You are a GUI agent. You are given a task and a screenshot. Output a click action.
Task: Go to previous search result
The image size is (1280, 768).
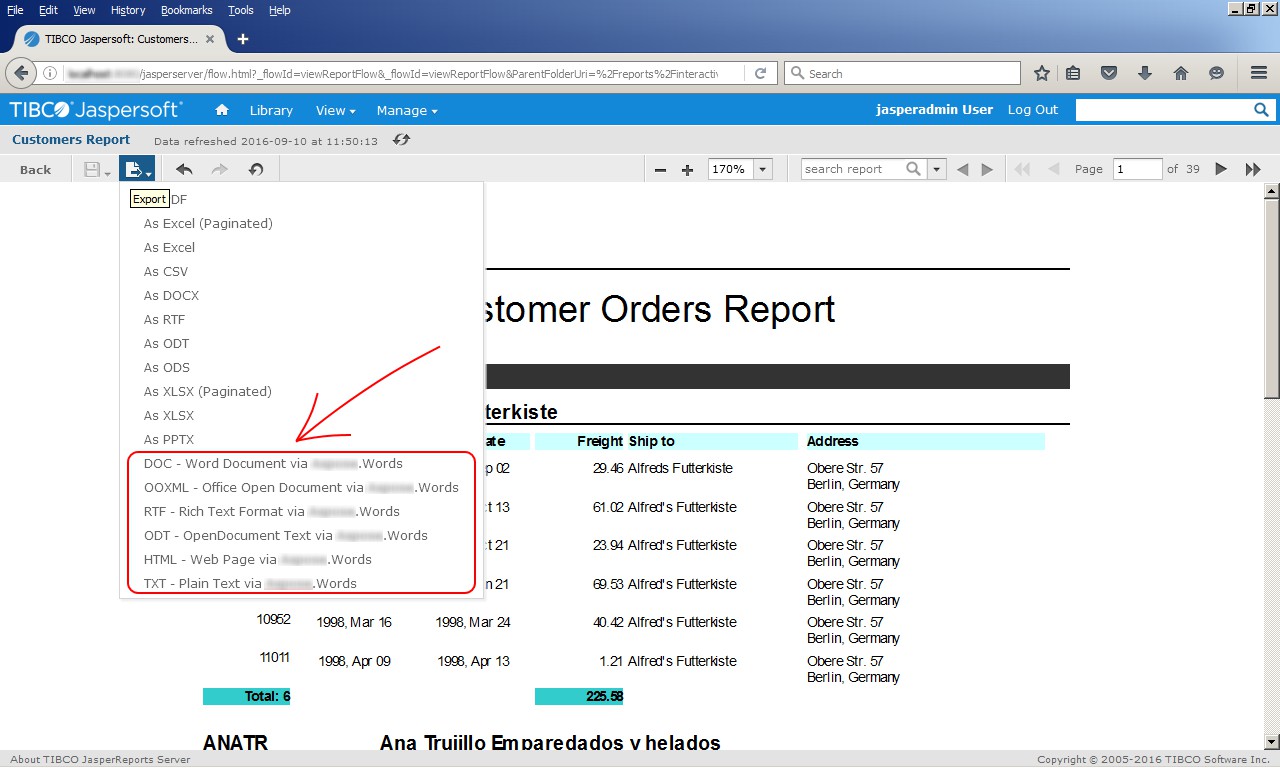[962, 170]
